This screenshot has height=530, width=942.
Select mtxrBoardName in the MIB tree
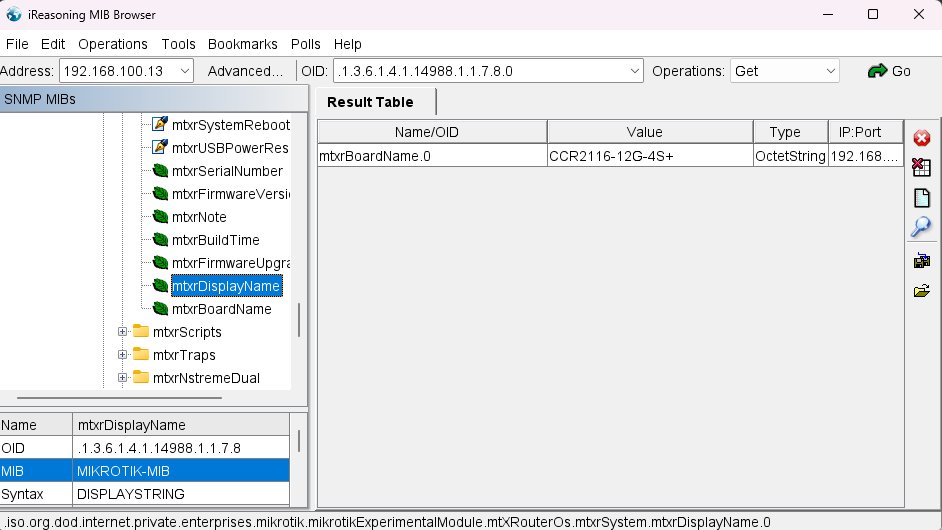point(221,309)
